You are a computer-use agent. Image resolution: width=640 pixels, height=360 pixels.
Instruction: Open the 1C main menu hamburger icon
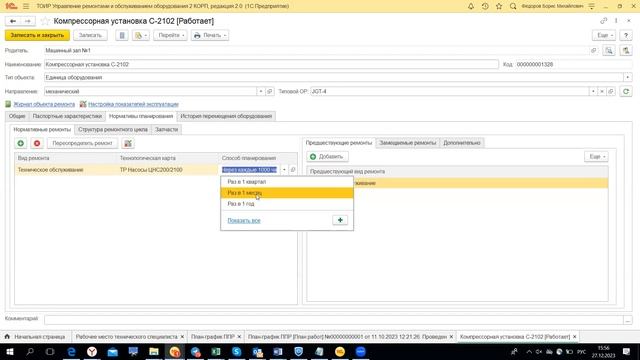pos(26,6)
